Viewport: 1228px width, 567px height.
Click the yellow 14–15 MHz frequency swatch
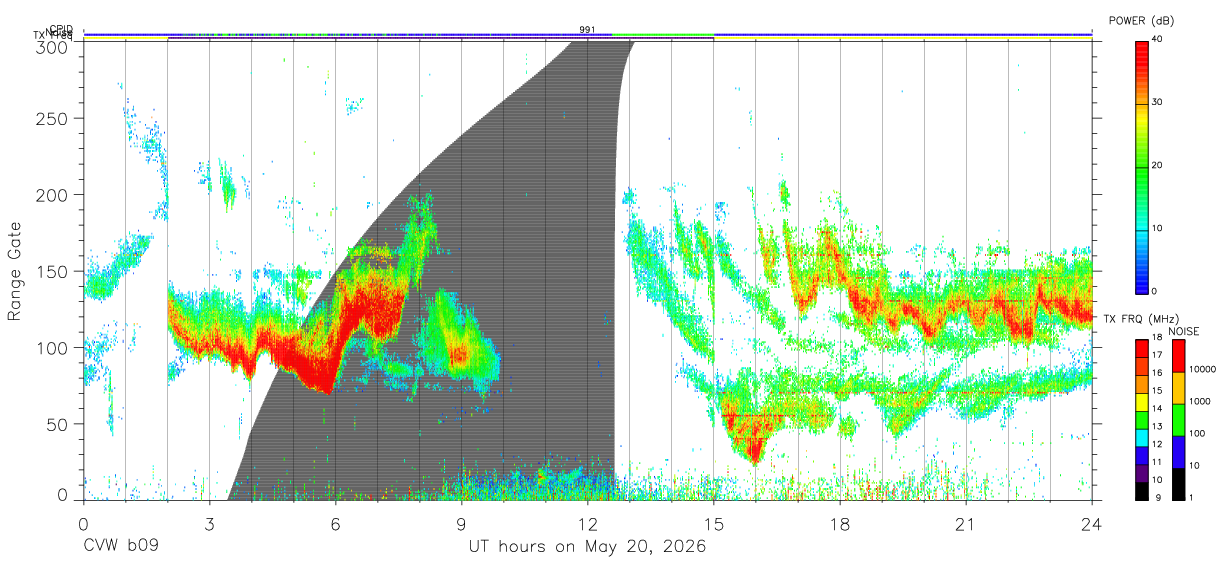click(x=1141, y=400)
